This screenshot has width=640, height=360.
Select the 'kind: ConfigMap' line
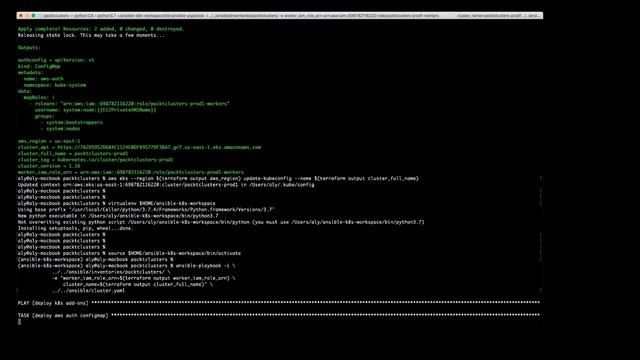[39, 66]
